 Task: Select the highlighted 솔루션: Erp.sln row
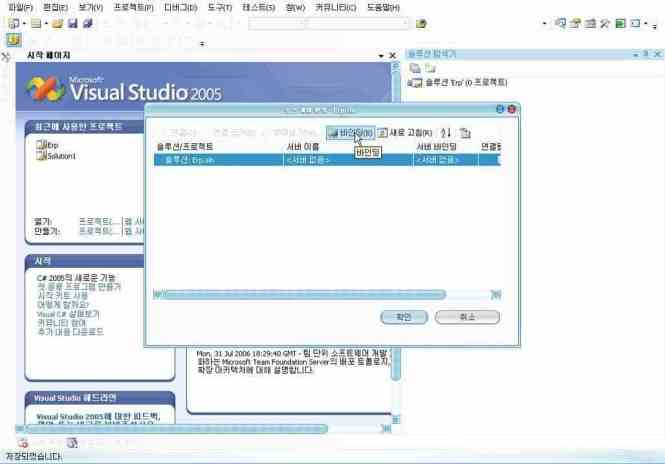[327, 160]
